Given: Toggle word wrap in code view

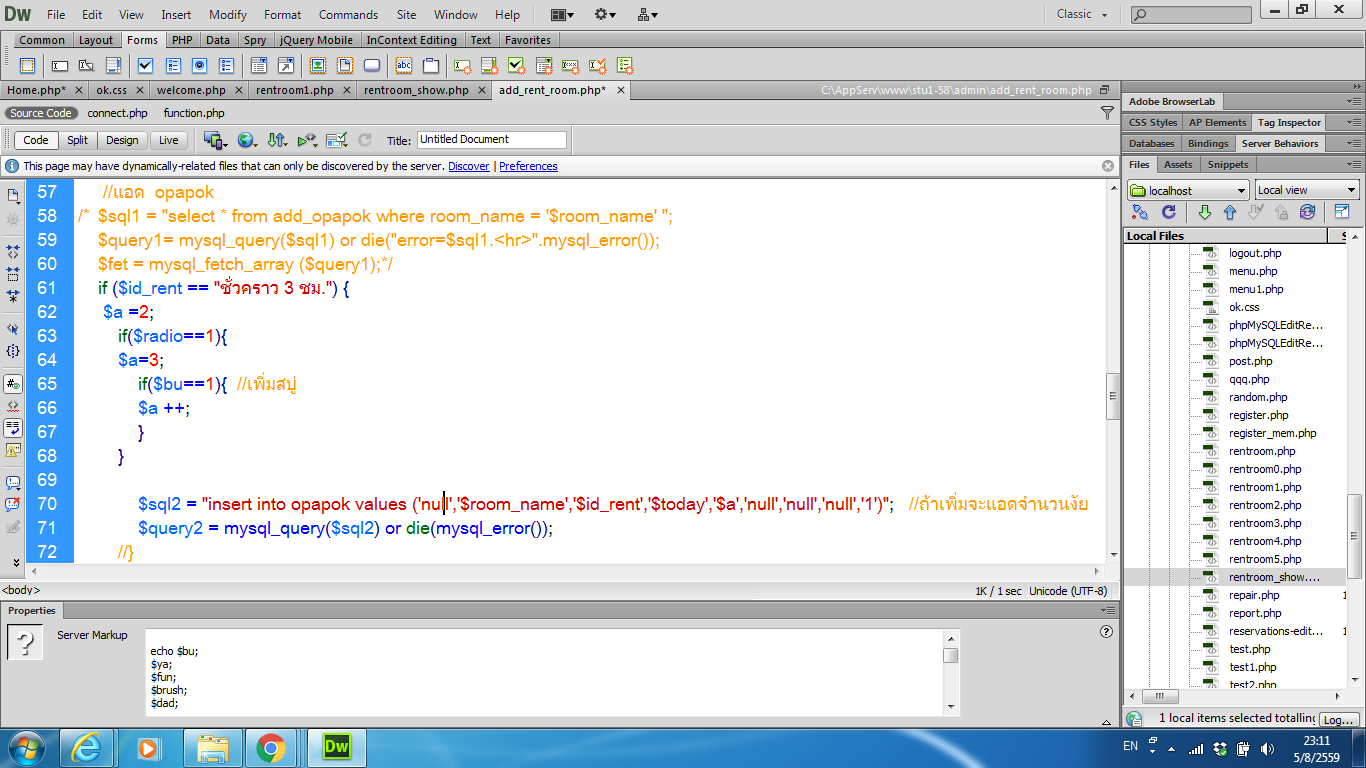Looking at the screenshot, I should (13, 427).
